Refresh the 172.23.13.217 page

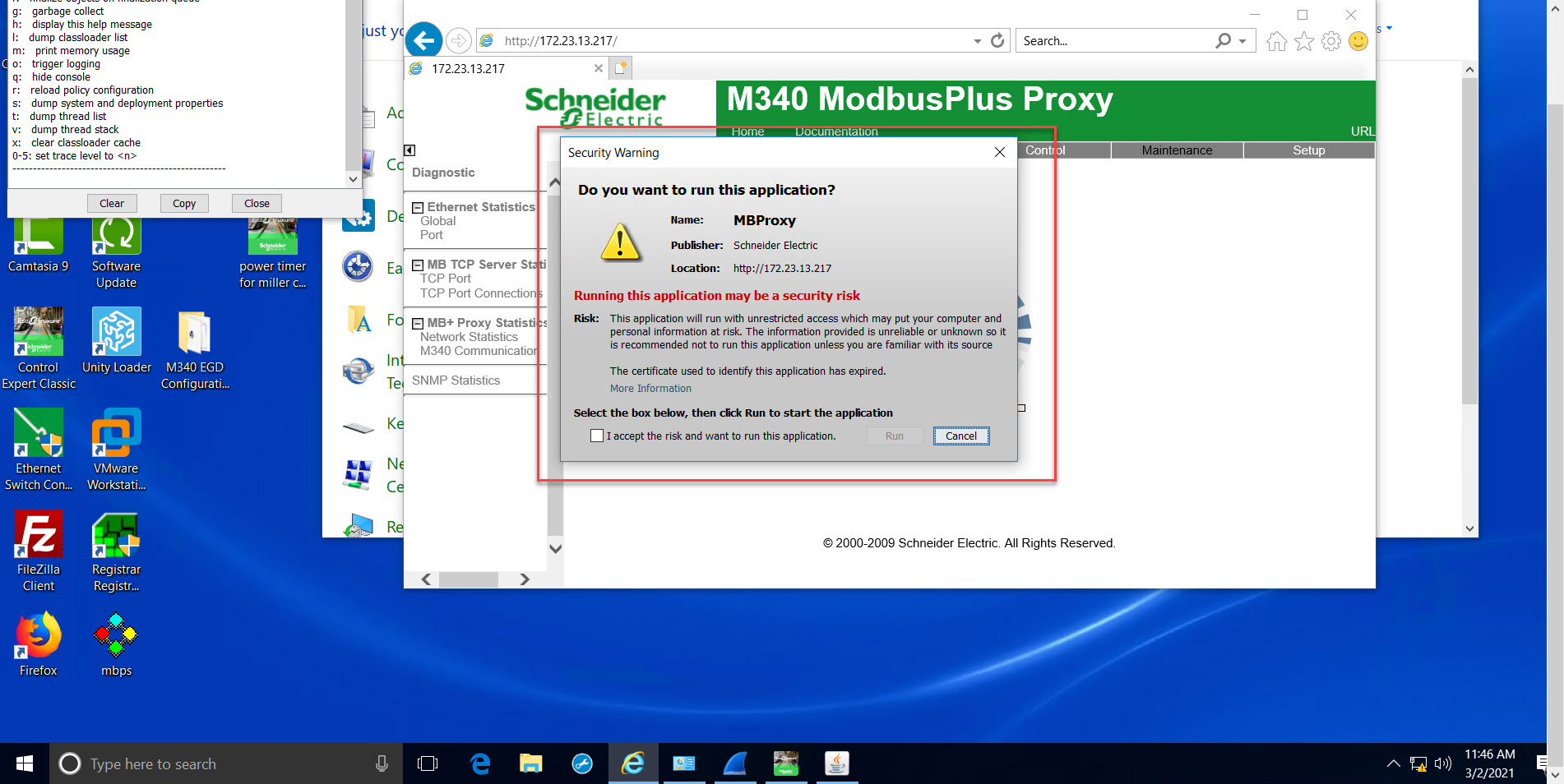pos(997,40)
